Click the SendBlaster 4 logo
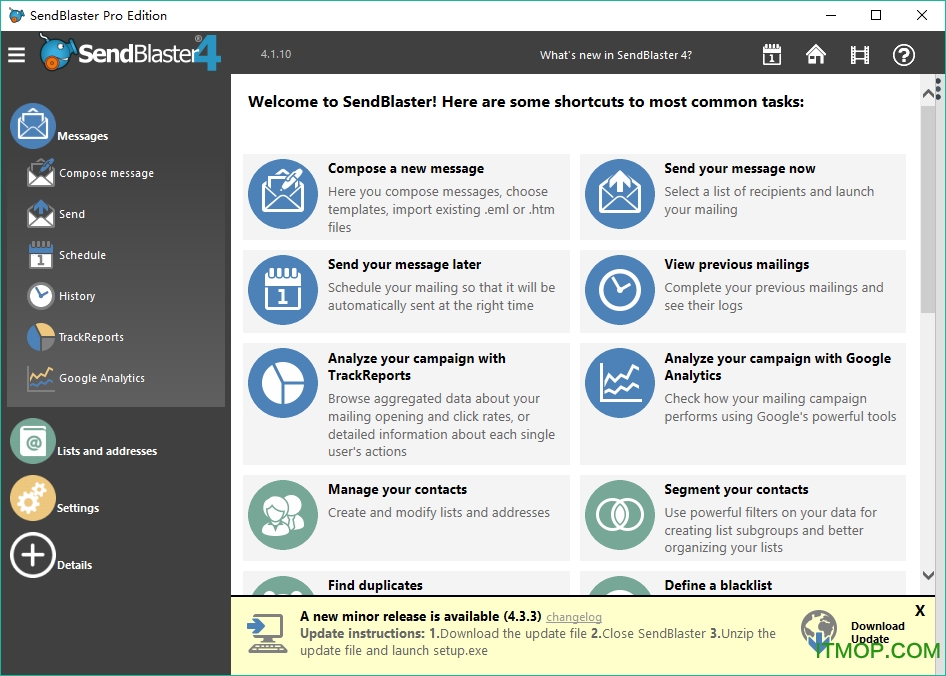This screenshot has height=676, width=946. point(131,53)
